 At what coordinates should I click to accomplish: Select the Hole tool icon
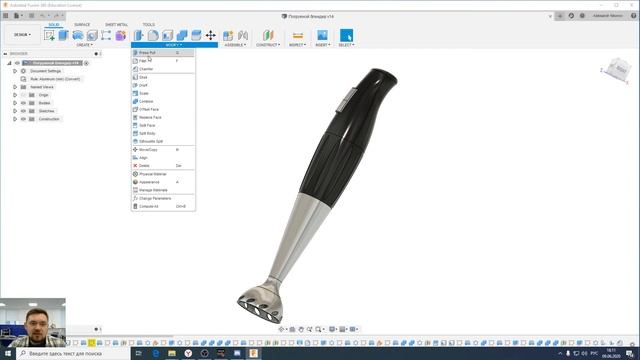tap(92, 36)
